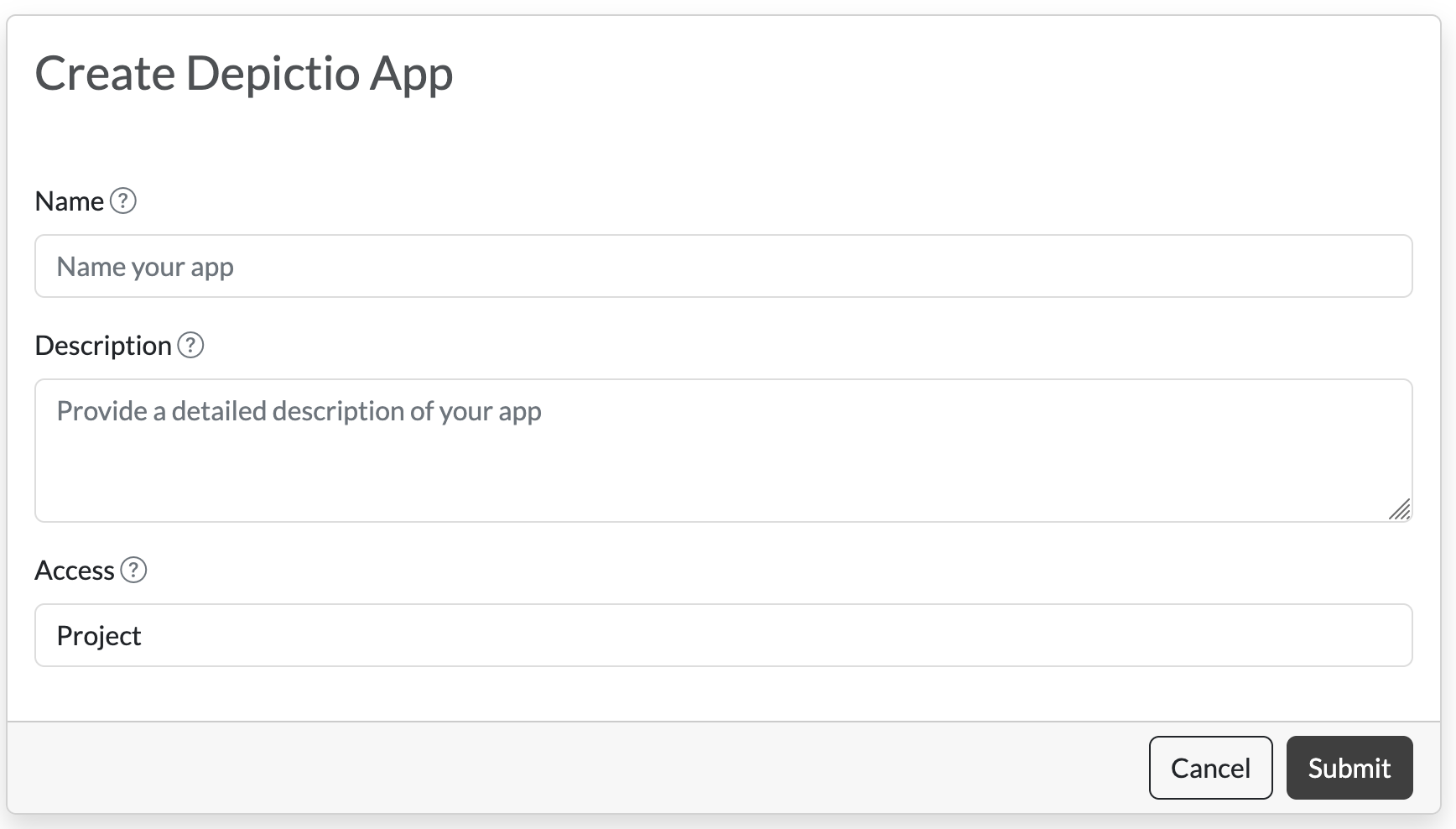Viewport: 1456px width, 829px height.
Task: Click the question mark beside Description
Action: click(x=190, y=345)
